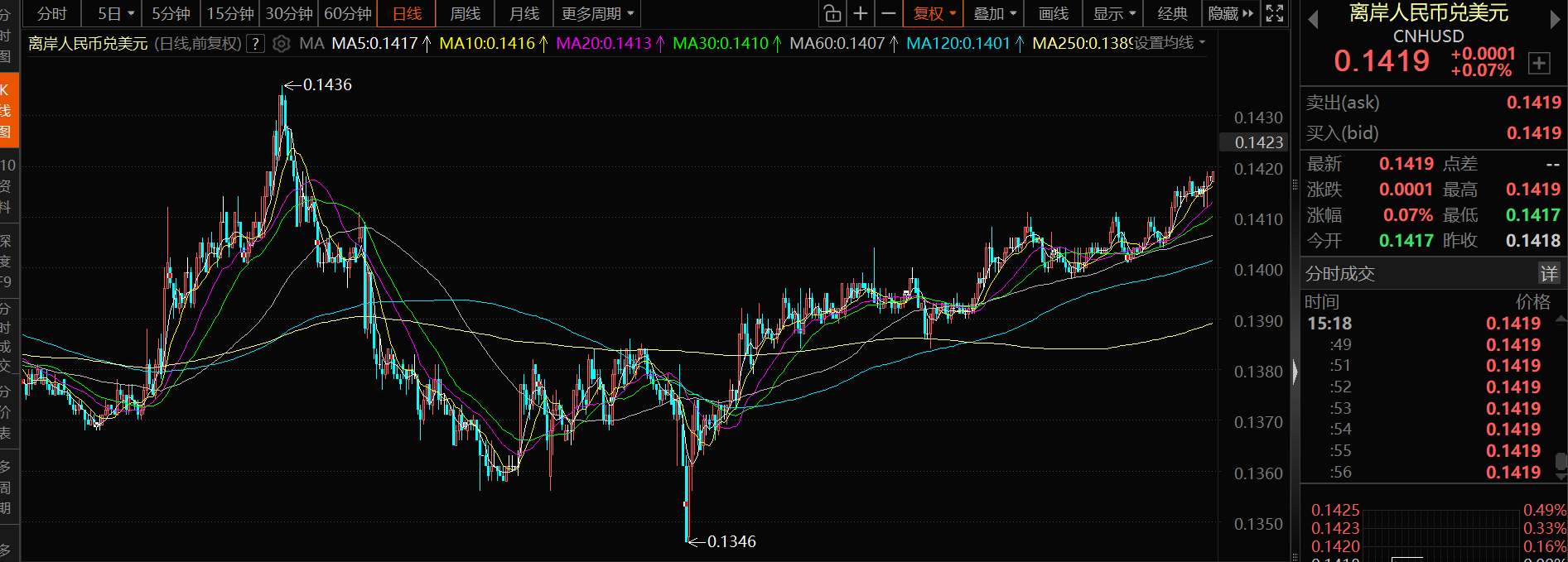The width and height of the screenshot is (1568, 562).
Task: Select the 60分钟 period tab
Action: click(x=348, y=13)
